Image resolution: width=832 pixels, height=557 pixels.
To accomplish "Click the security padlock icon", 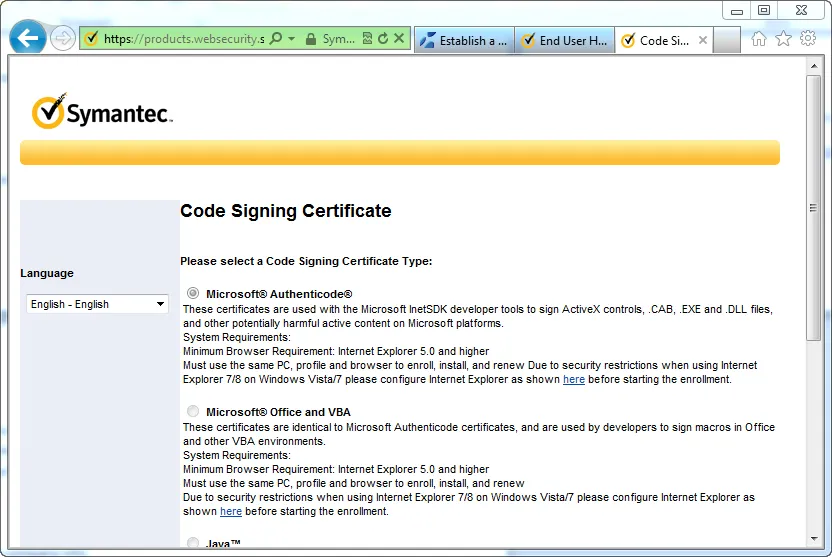I will coord(311,39).
